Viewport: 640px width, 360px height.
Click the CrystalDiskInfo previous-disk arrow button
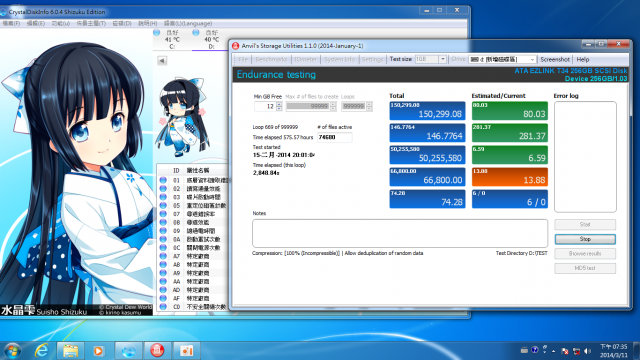pos(162,61)
